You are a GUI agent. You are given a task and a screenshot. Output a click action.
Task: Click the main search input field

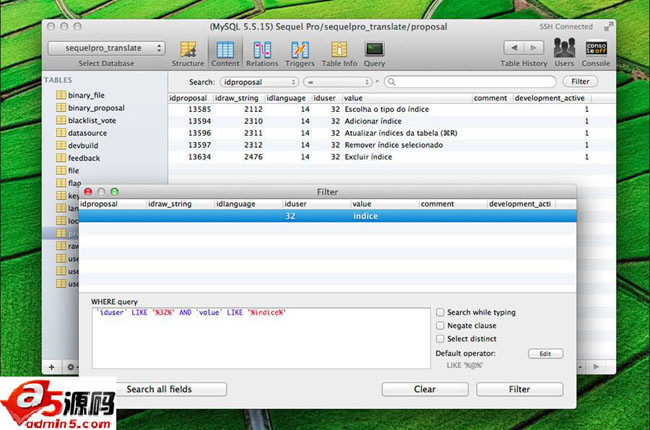470,82
